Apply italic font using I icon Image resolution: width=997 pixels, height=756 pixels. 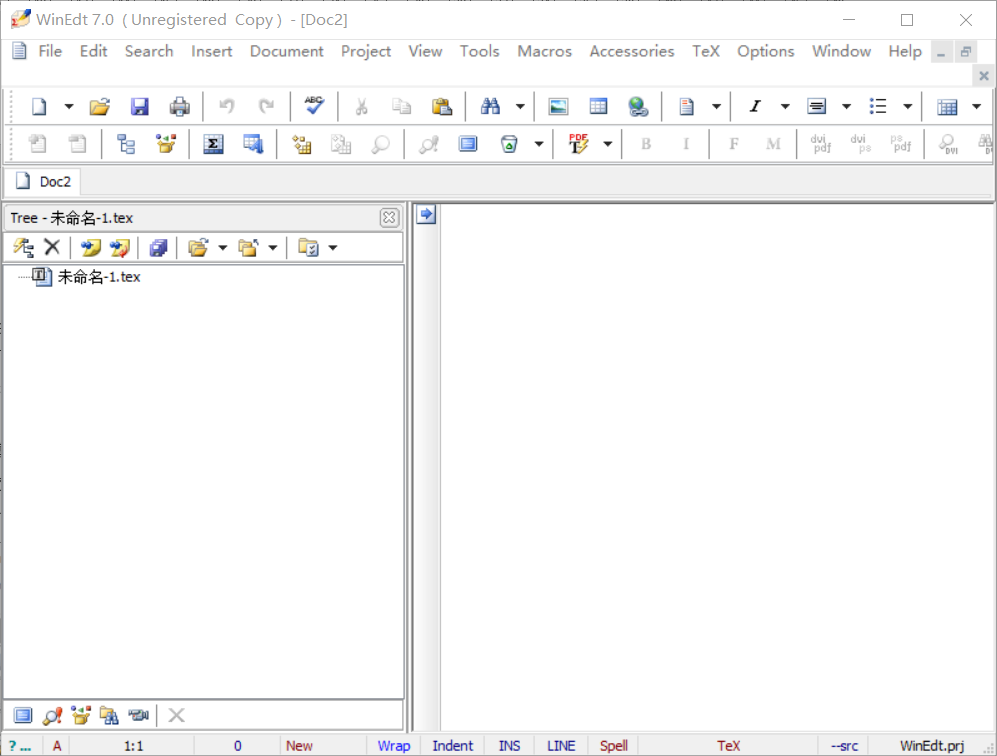pyautogui.click(x=755, y=106)
